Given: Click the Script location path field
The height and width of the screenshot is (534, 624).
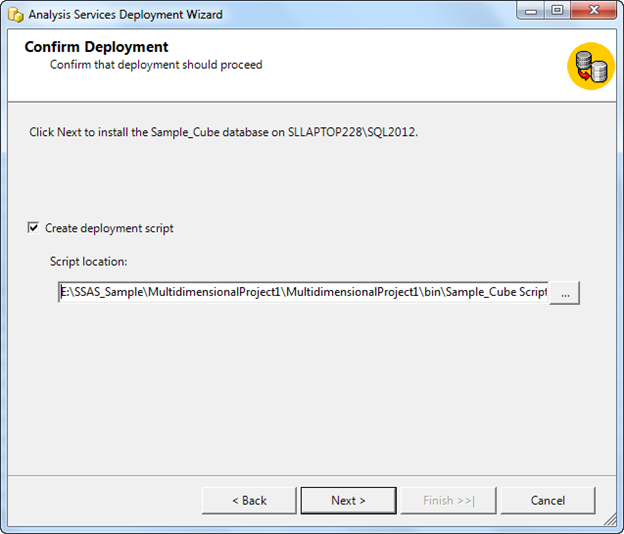Looking at the screenshot, I should (303, 292).
